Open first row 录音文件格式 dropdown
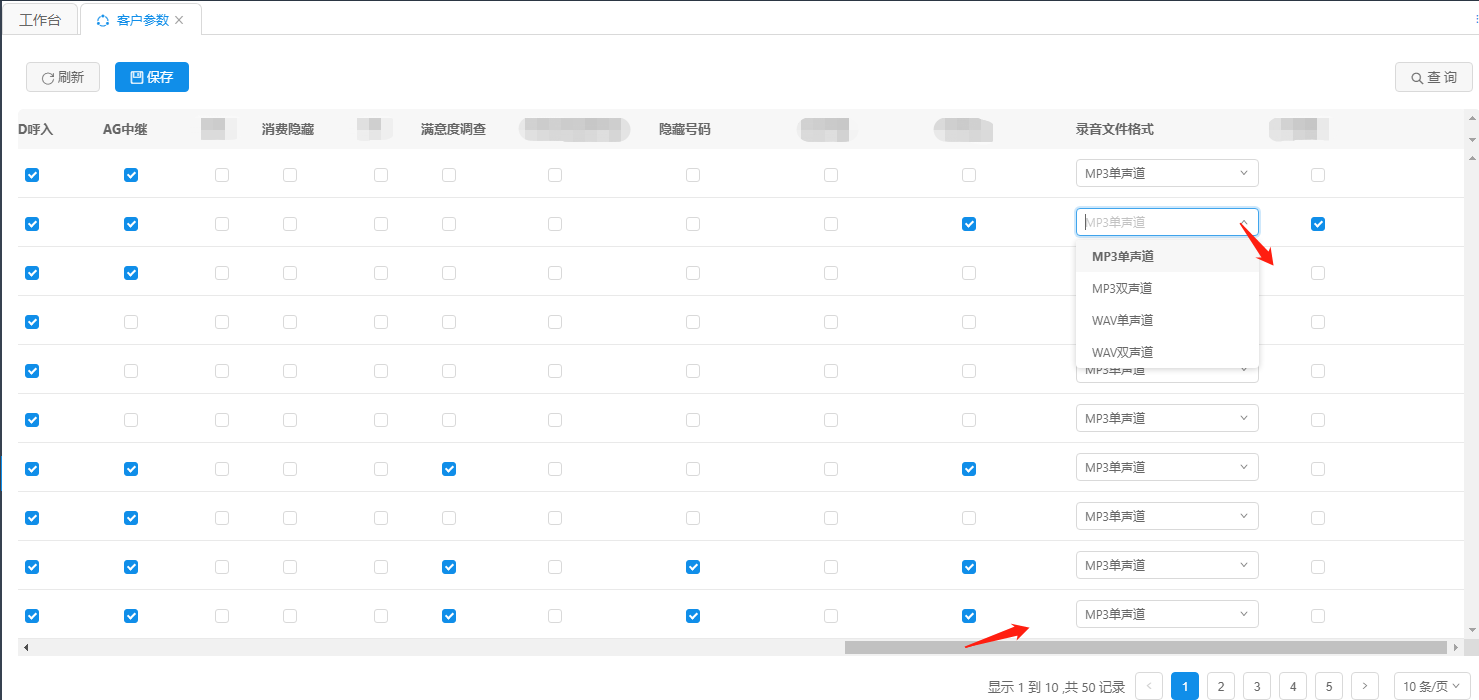Image resolution: width=1479 pixels, height=700 pixels. tap(1166, 173)
